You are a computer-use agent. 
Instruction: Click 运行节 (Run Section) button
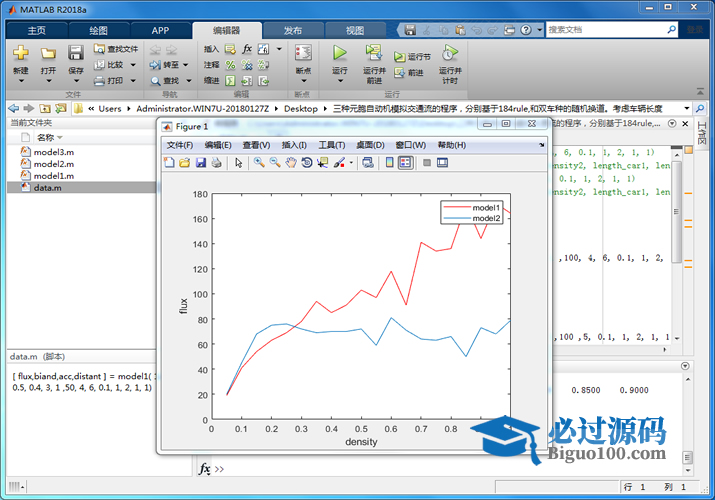(x=412, y=57)
